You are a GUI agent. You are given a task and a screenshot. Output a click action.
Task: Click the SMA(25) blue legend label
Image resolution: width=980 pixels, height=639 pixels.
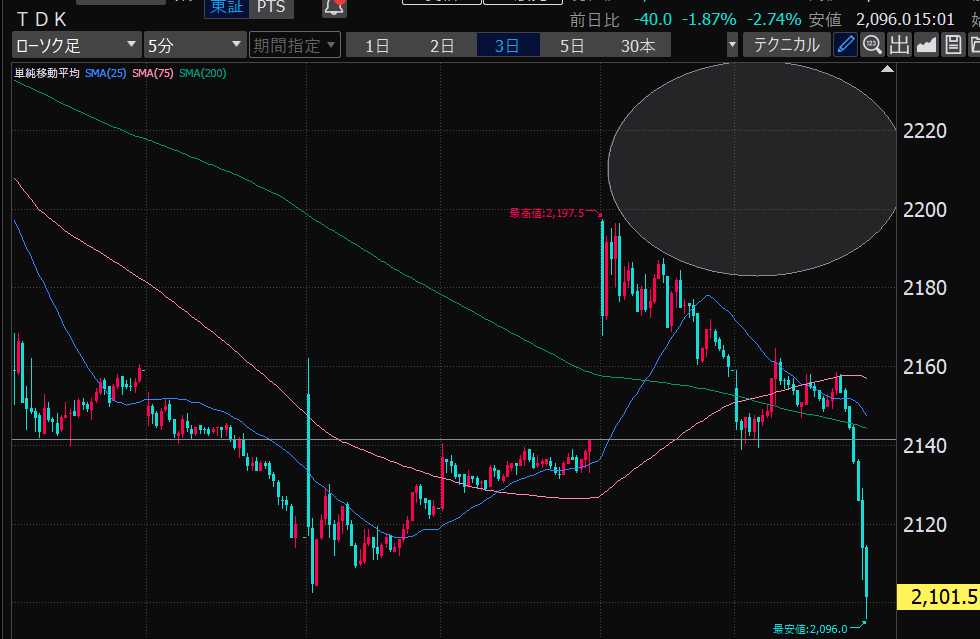(106, 73)
